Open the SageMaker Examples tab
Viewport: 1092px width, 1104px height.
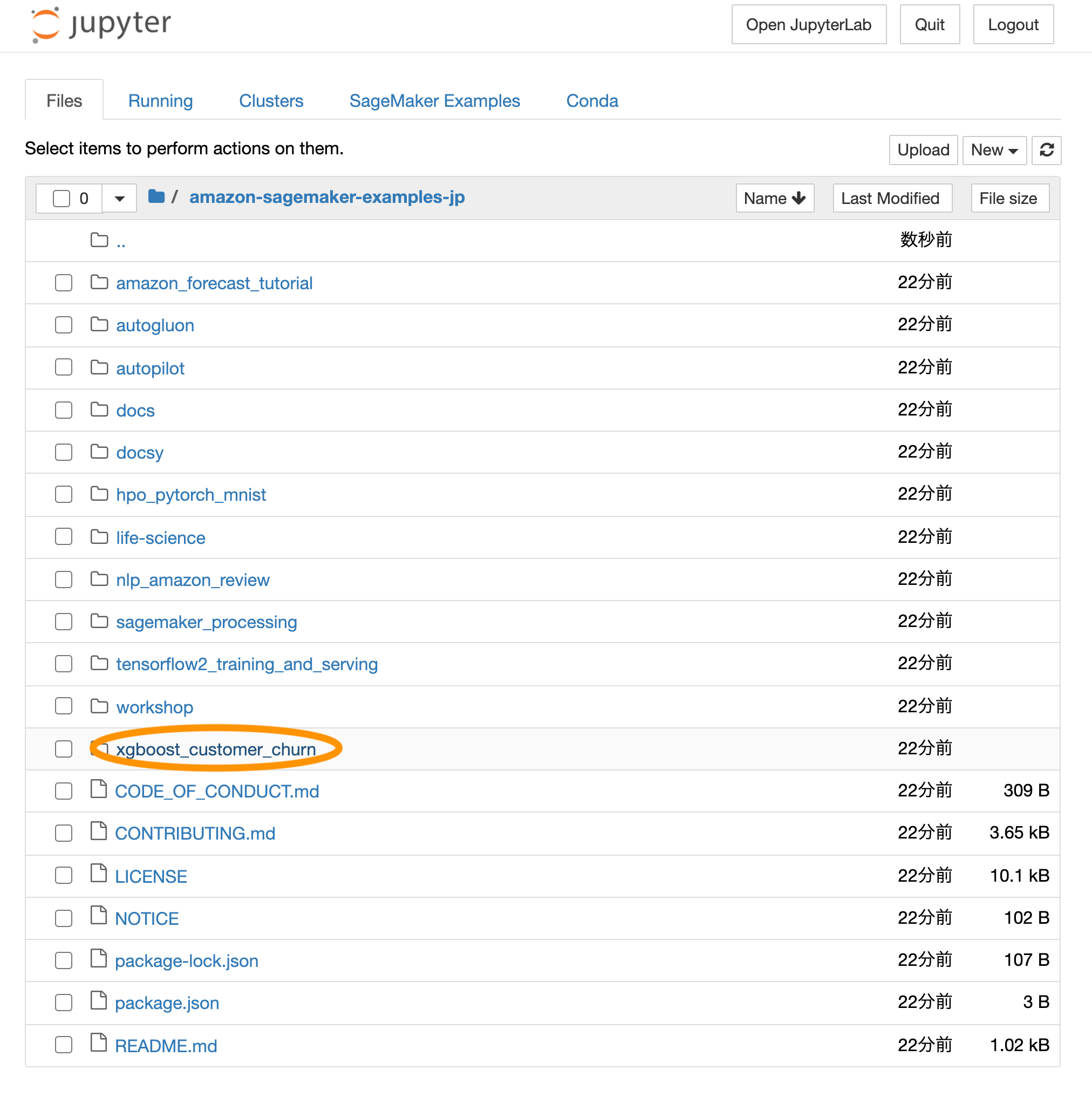point(435,100)
